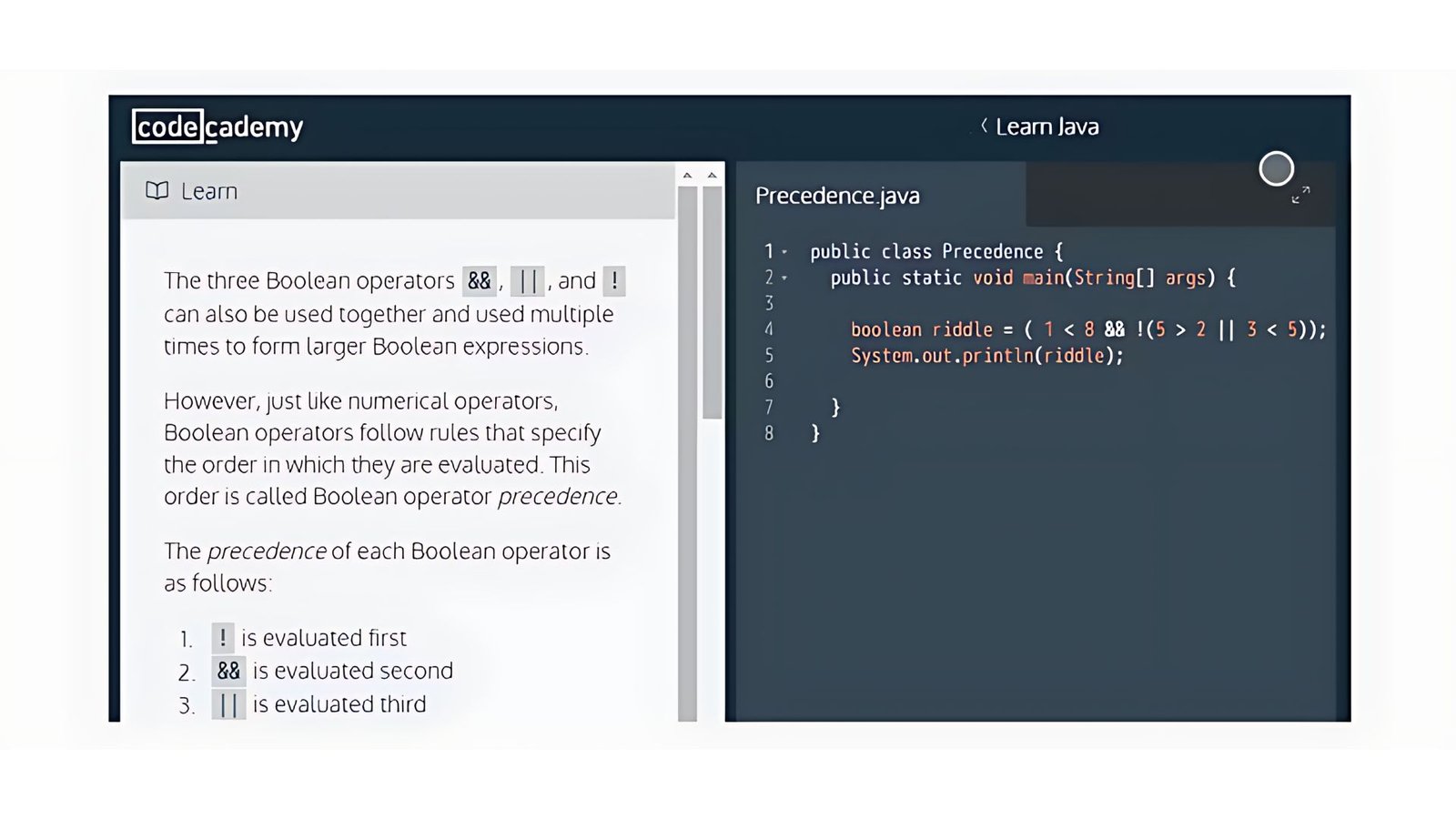Screen dimensions: 1456x819
Task: Click the System.out.println(riddle) line
Action: tap(987, 356)
